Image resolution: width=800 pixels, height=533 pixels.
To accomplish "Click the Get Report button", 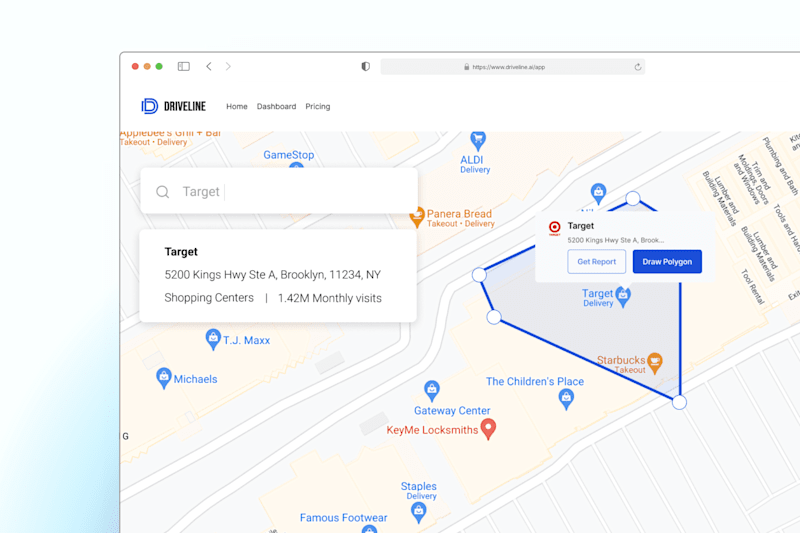I will coord(596,262).
